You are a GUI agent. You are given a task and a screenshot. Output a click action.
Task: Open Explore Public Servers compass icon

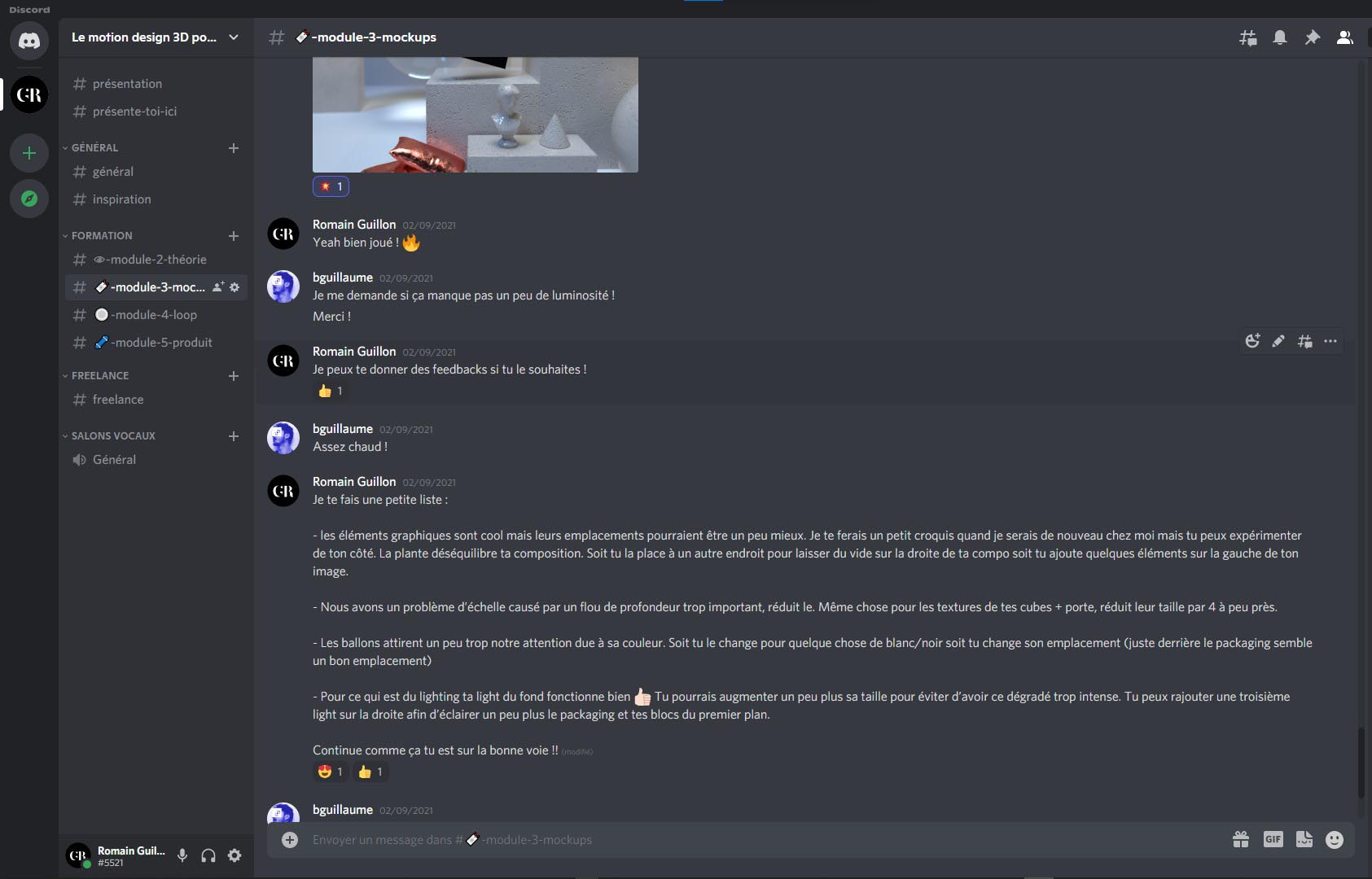(x=29, y=199)
